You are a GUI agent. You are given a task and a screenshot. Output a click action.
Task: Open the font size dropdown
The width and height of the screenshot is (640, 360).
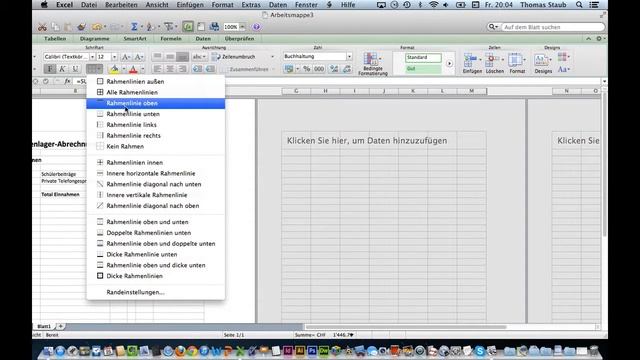[114, 57]
